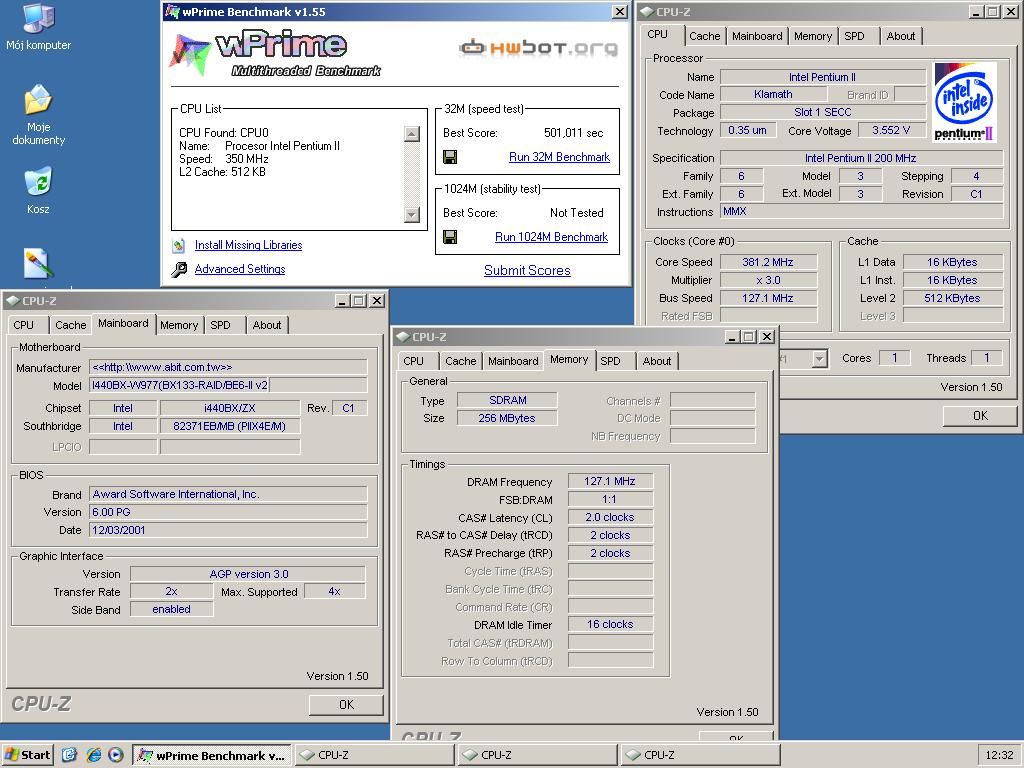Click the AGP version 3.0 value
This screenshot has width=1024, height=768.
click(x=248, y=574)
